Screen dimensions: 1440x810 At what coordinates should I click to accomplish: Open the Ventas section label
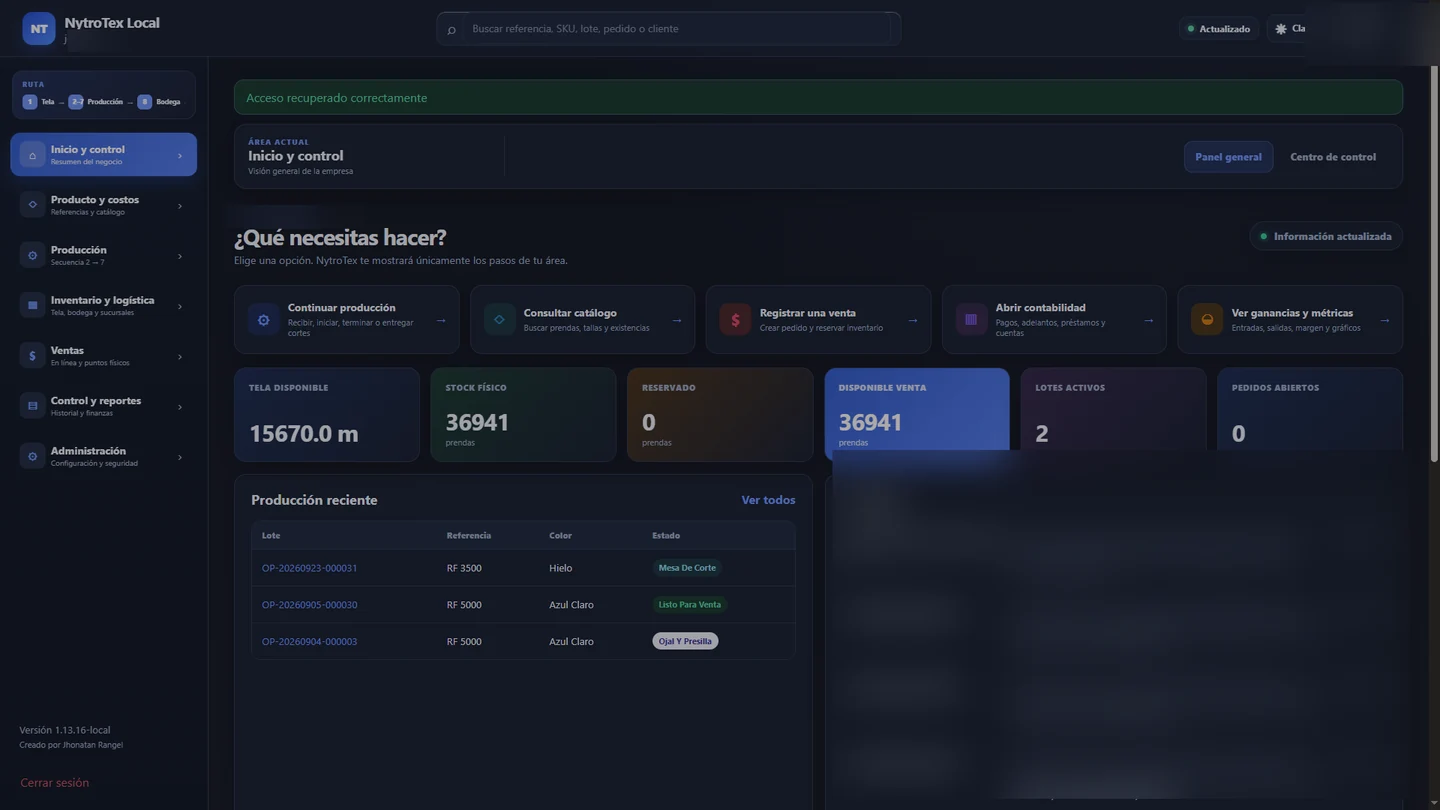click(x=67, y=351)
